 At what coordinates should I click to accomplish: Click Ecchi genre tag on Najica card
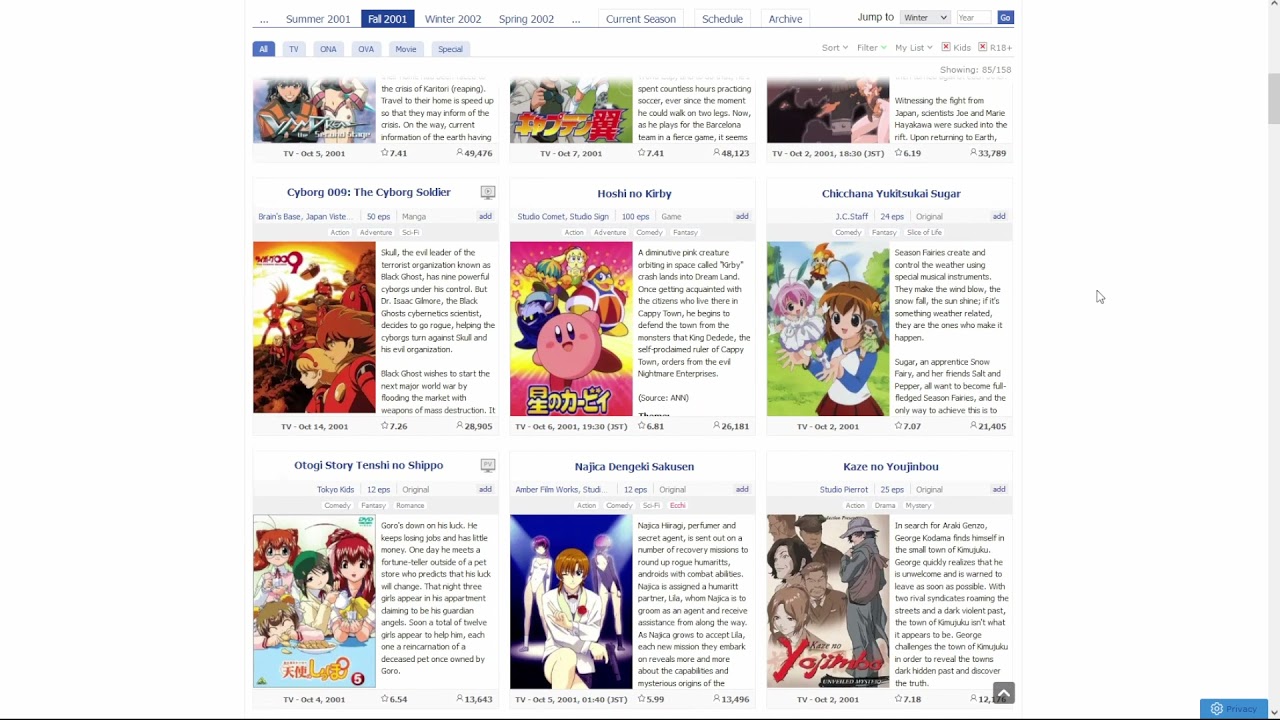[x=677, y=505]
